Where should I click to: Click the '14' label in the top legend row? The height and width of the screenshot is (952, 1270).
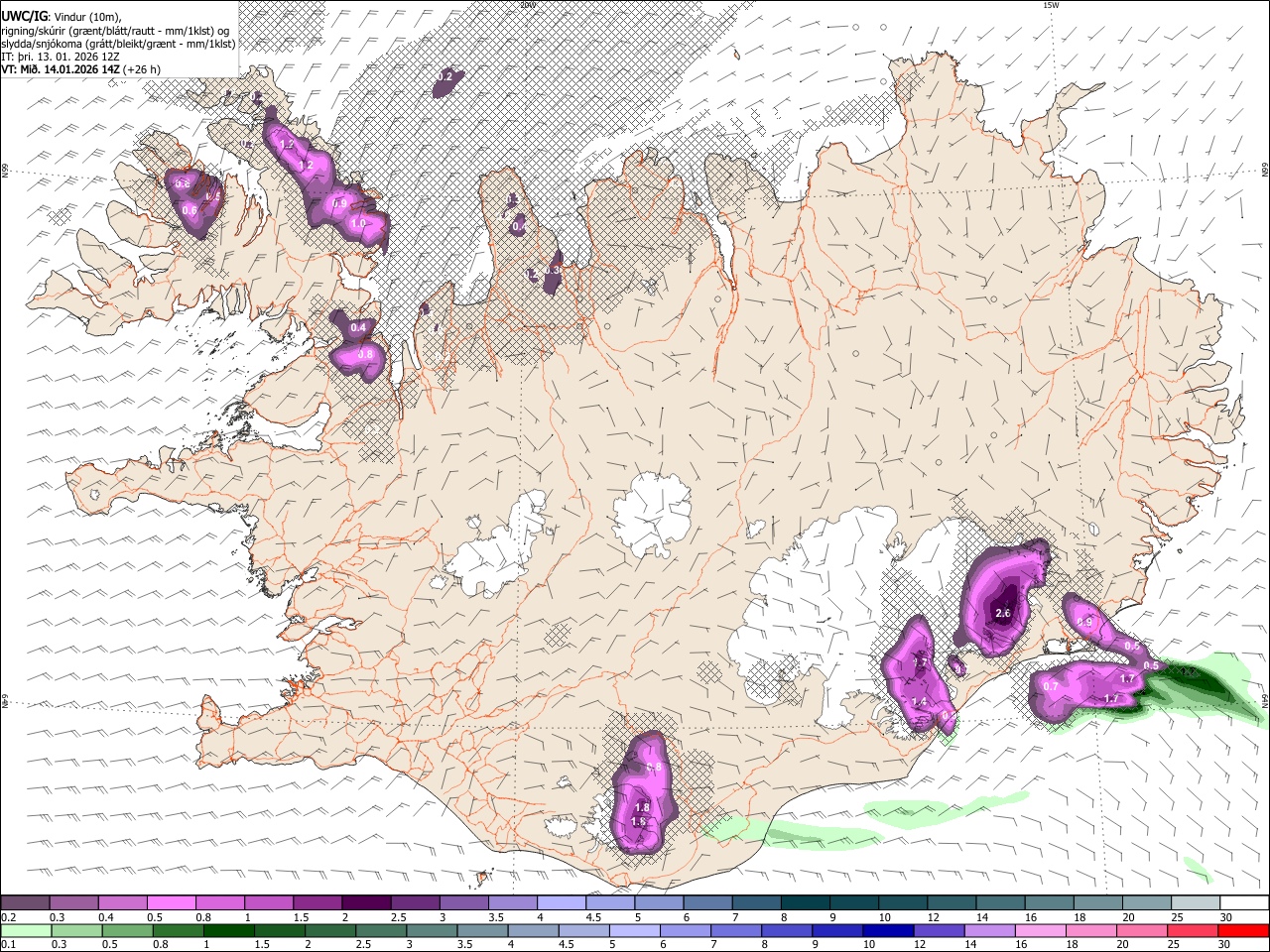pos(981,917)
